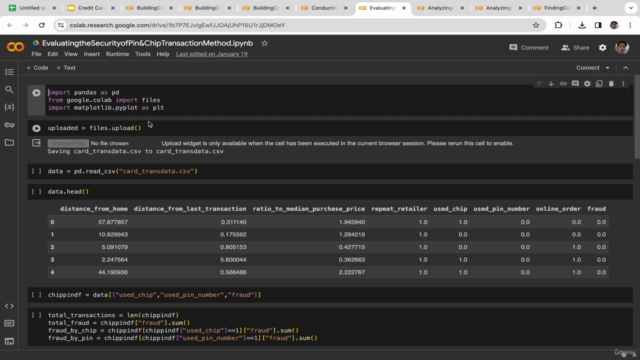Clear output icon of upload cell
640x360 pixels.
point(36,143)
